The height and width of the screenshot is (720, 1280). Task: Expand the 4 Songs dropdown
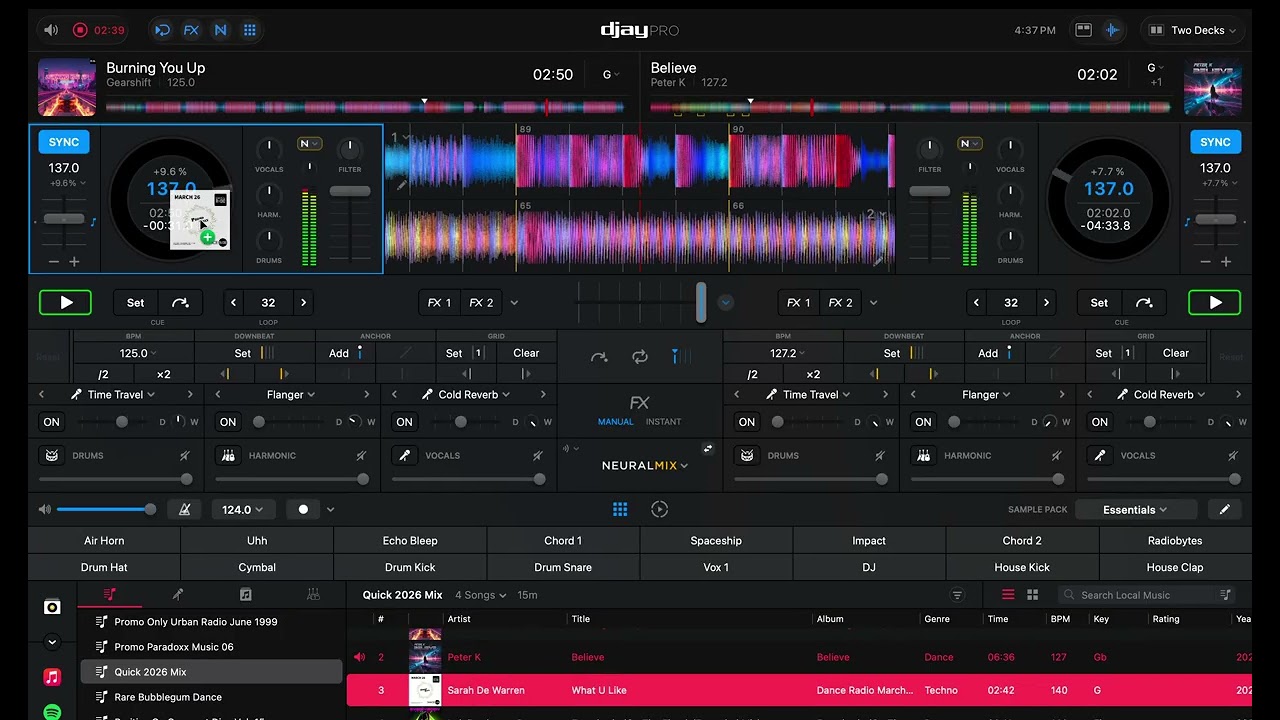point(480,595)
